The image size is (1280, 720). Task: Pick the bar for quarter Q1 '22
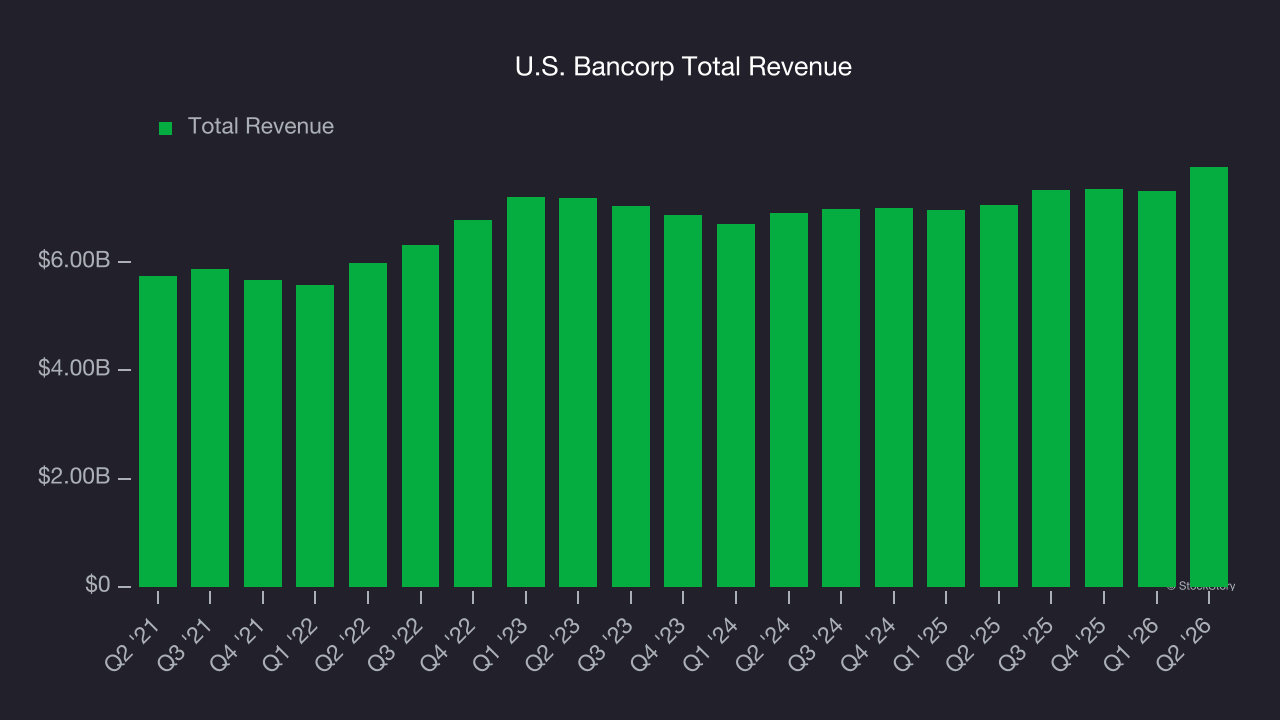315,436
